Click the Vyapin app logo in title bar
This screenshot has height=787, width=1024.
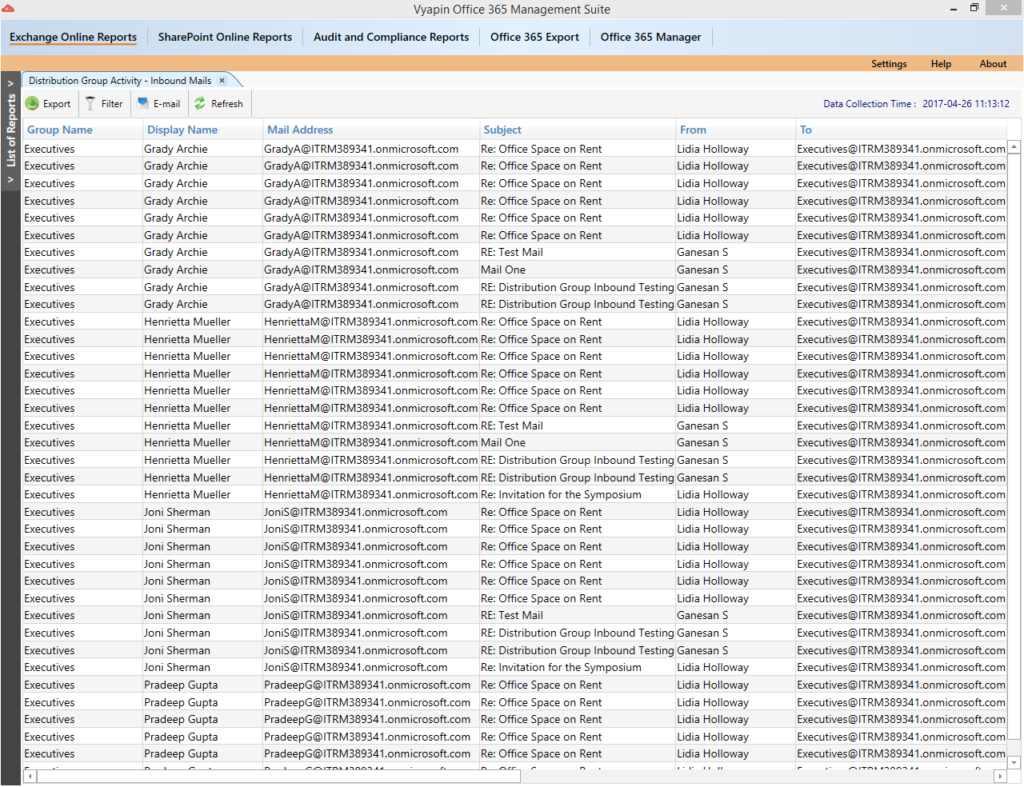click(x=8, y=8)
